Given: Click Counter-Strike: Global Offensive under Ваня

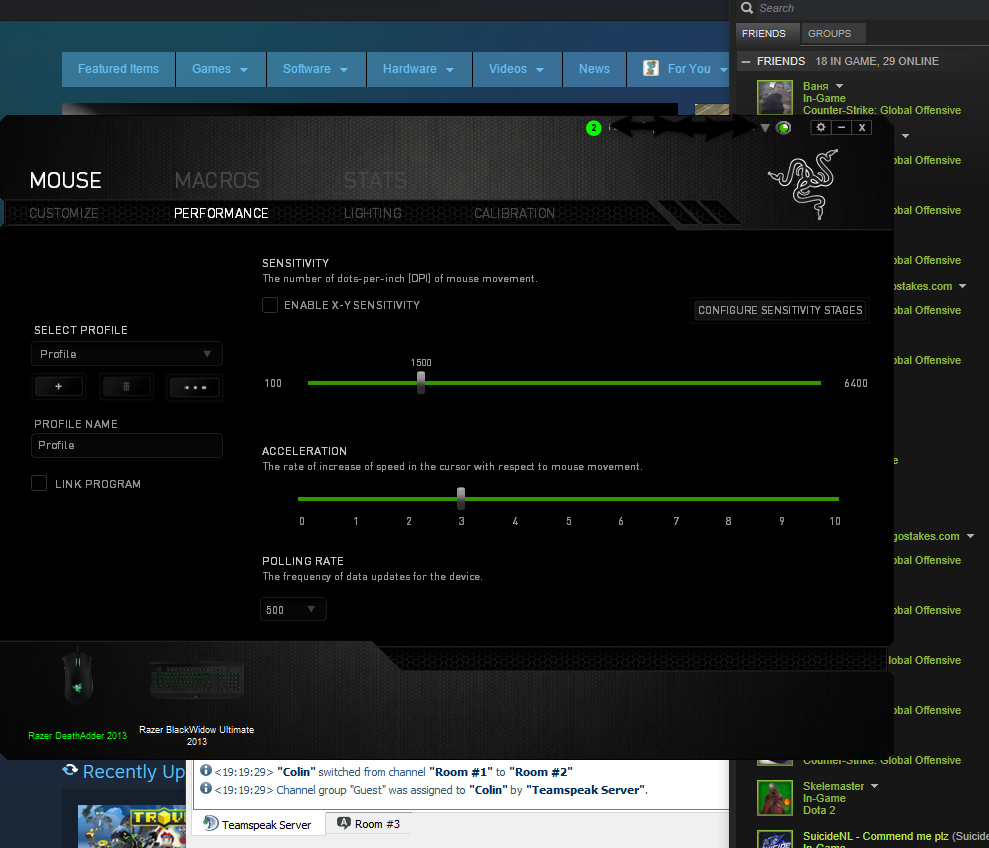Looking at the screenshot, I should [x=882, y=110].
